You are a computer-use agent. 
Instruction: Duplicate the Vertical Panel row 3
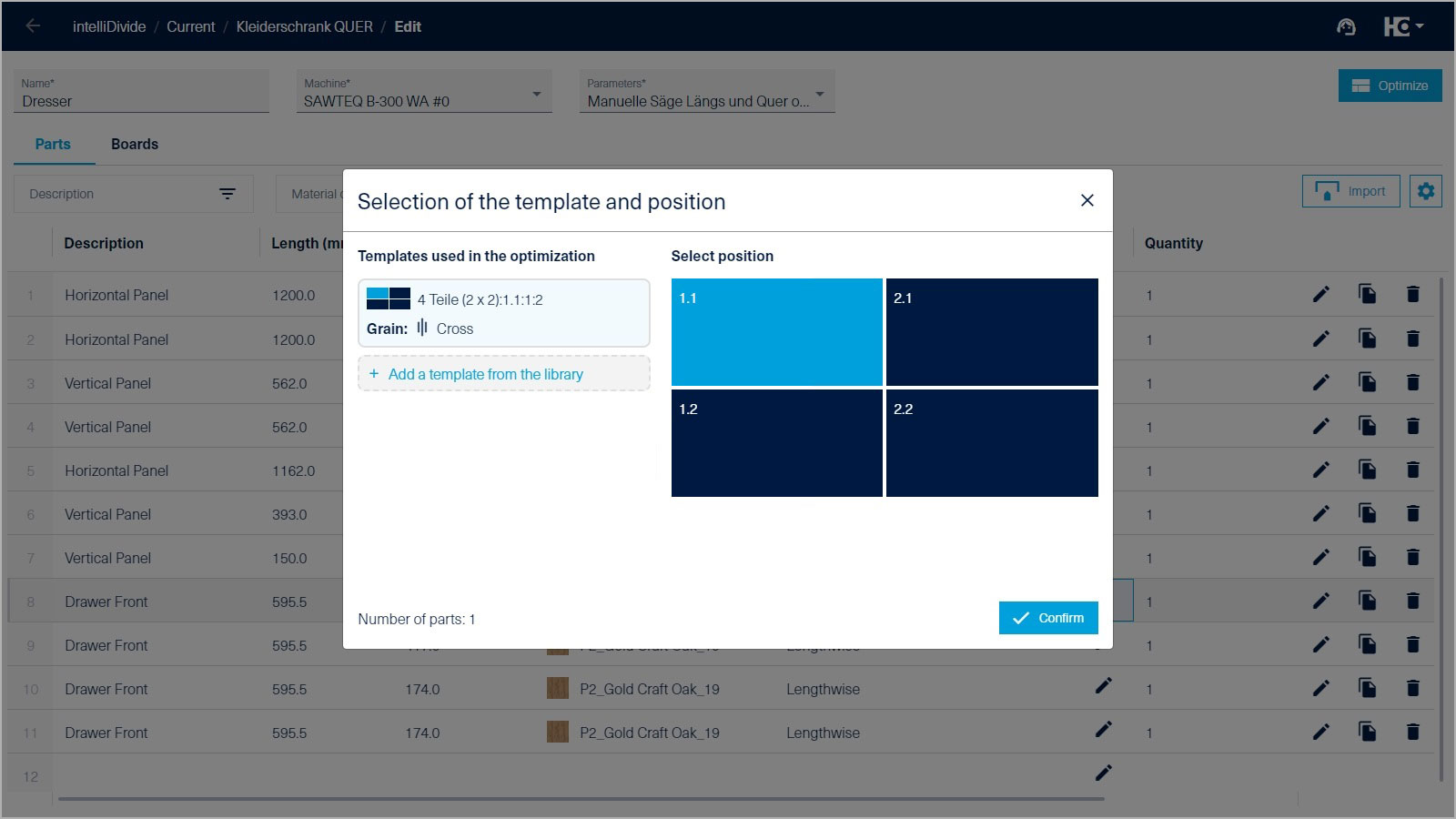pos(1367,382)
